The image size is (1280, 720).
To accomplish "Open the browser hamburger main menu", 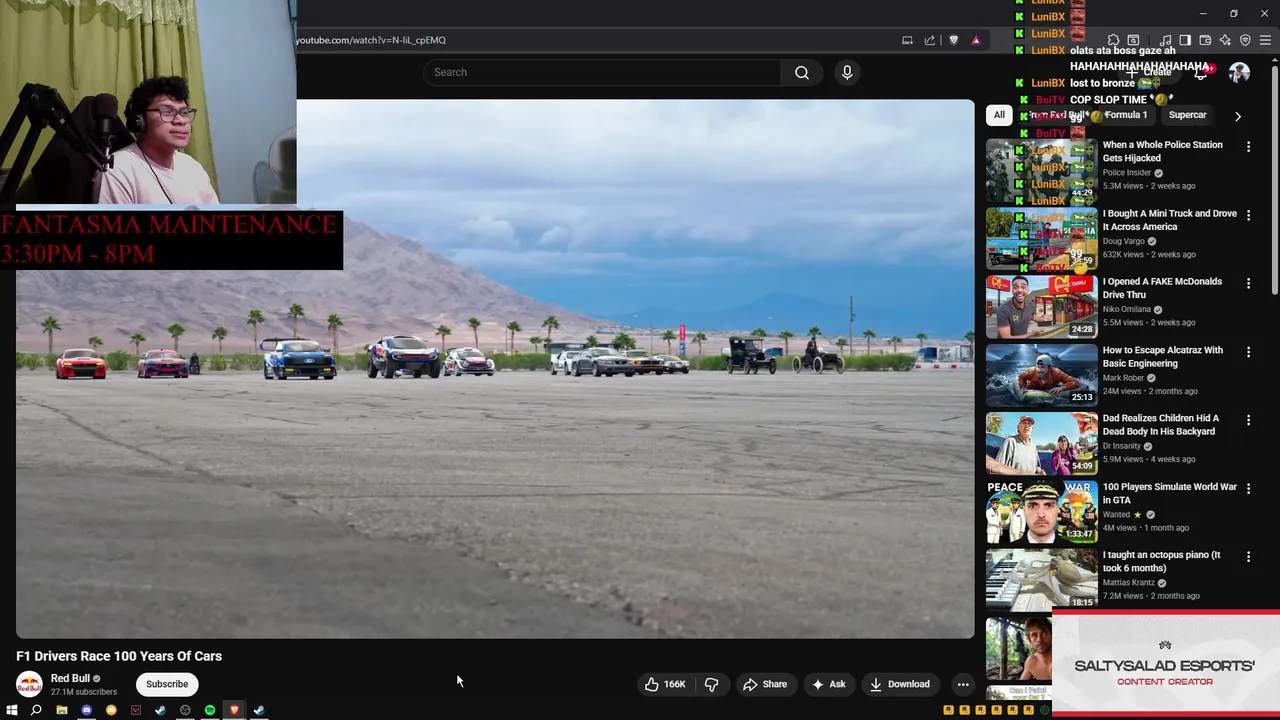I will [1265, 40].
